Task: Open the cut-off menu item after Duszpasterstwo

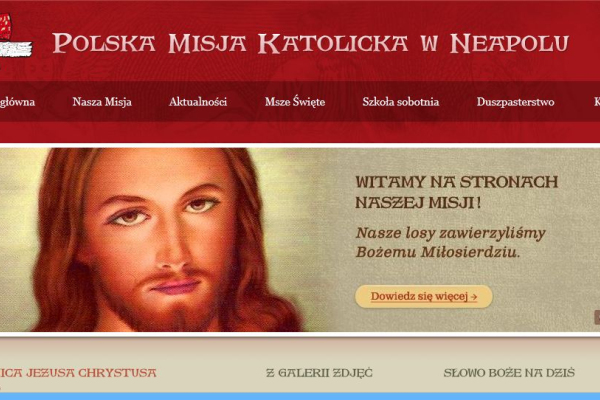Action: 597,102
